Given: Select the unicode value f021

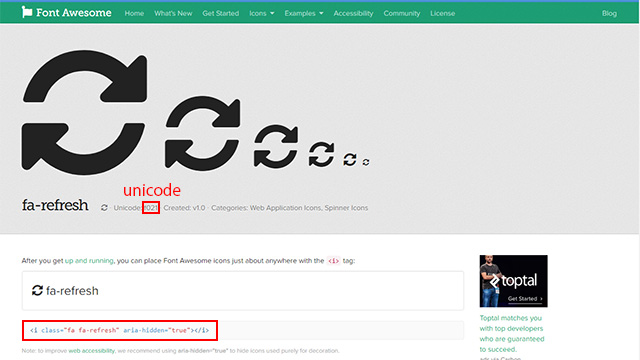Looking at the screenshot, I should click(151, 208).
